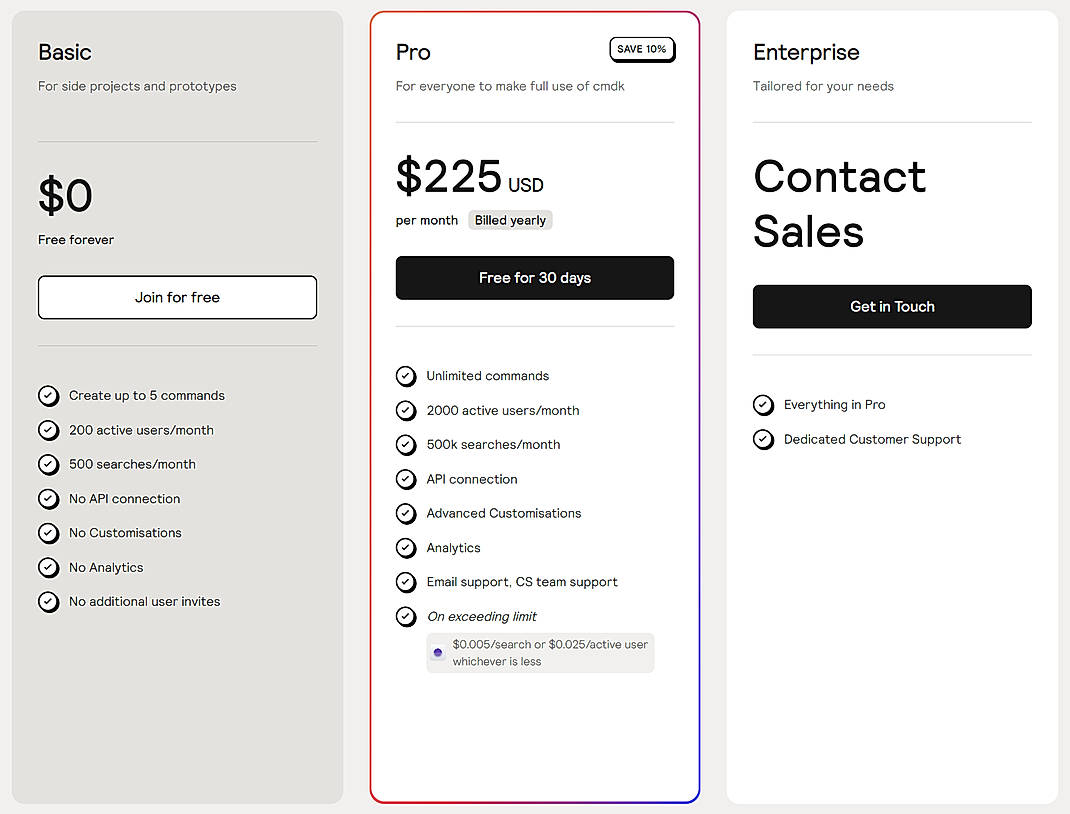This screenshot has height=814, width=1070.
Task: Click the Join for free button
Action: [x=177, y=297]
